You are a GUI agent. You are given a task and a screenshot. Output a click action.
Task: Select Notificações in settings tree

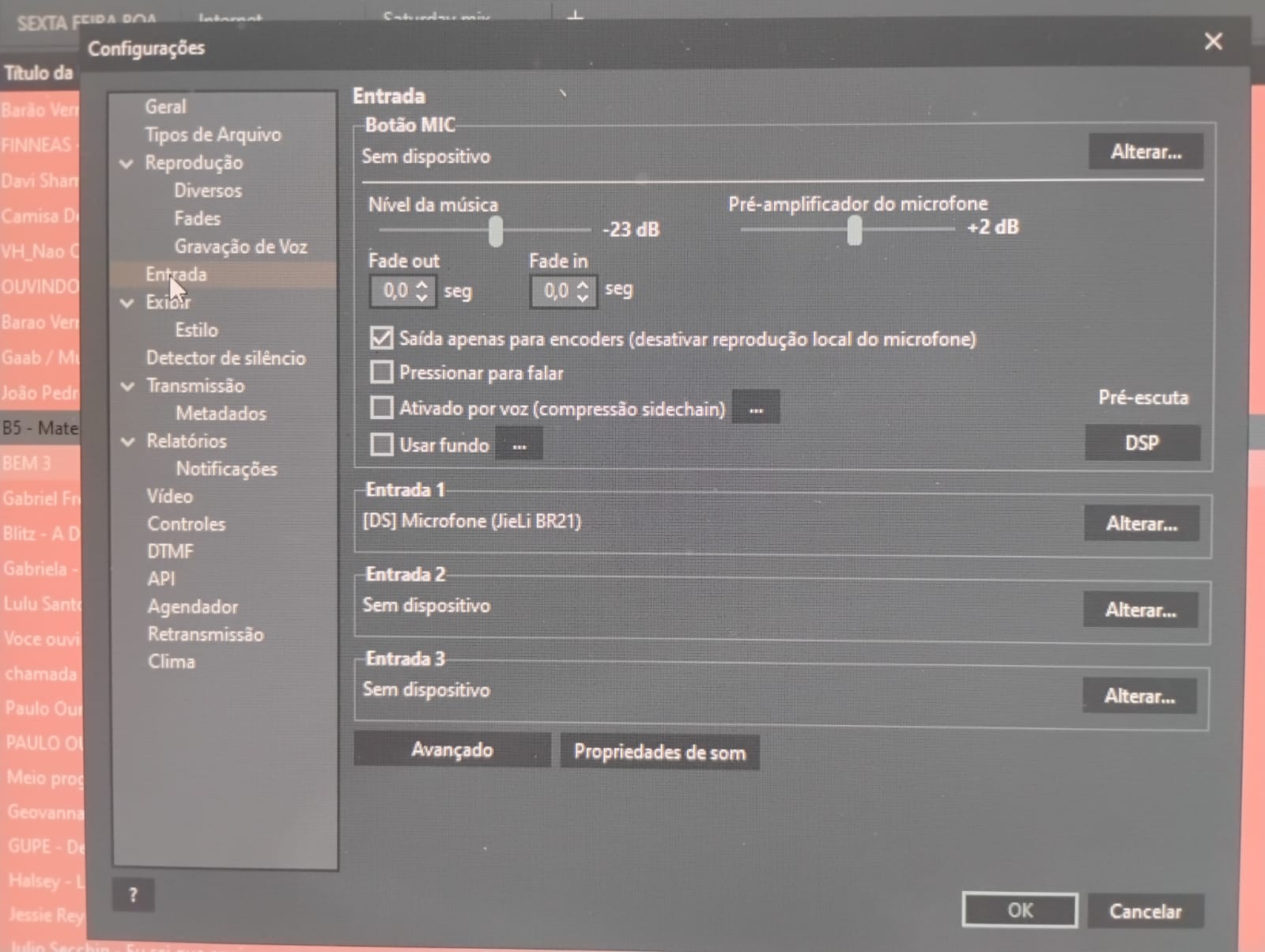[226, 469]
